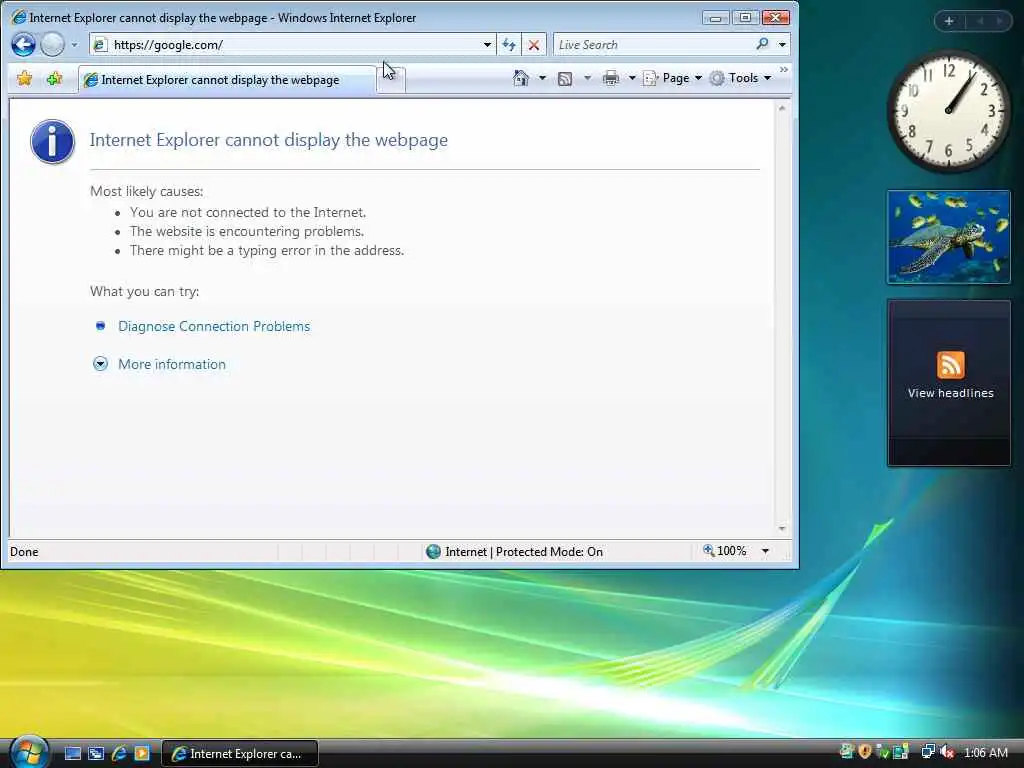Expand the address bar history dropdown

coord(487,44)
